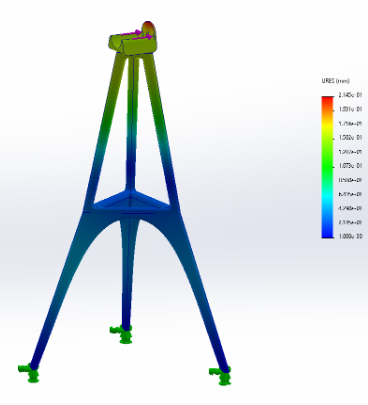Screen dimensions: 368x405
Task: Pick the red round lug atop the bracket
Action: tap(149, 29)
